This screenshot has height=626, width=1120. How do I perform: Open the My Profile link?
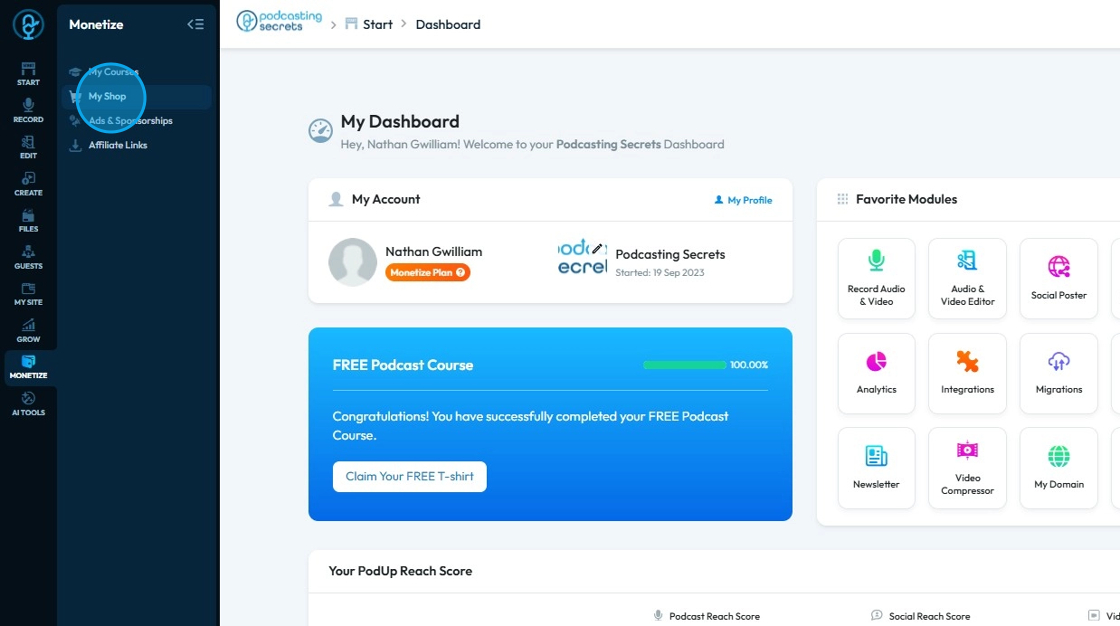coord(743,200)
